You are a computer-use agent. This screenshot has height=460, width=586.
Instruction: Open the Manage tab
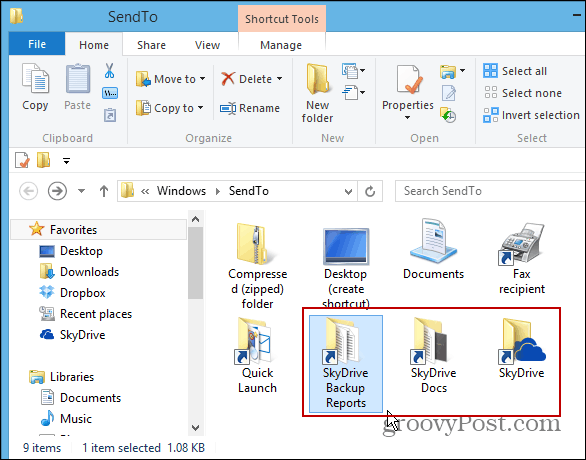pyautogui.click(x=281, y=45)
